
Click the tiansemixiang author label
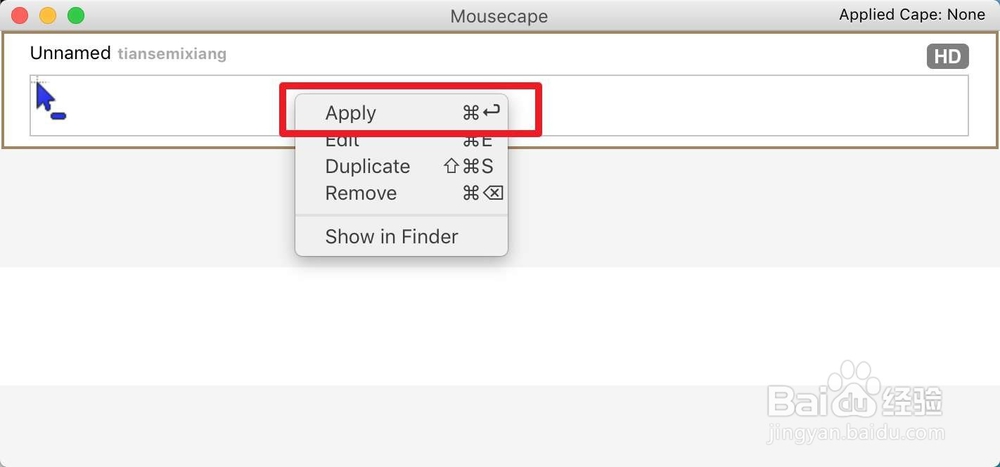(172, 54)
